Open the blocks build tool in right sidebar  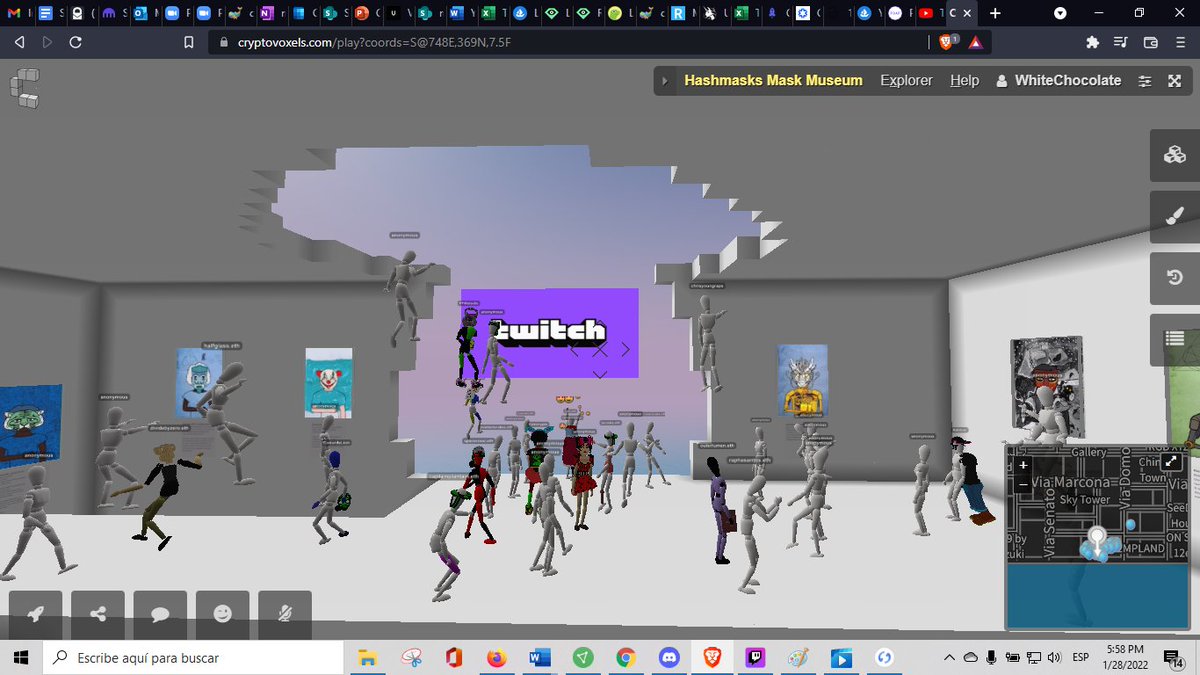(1175, 155)
